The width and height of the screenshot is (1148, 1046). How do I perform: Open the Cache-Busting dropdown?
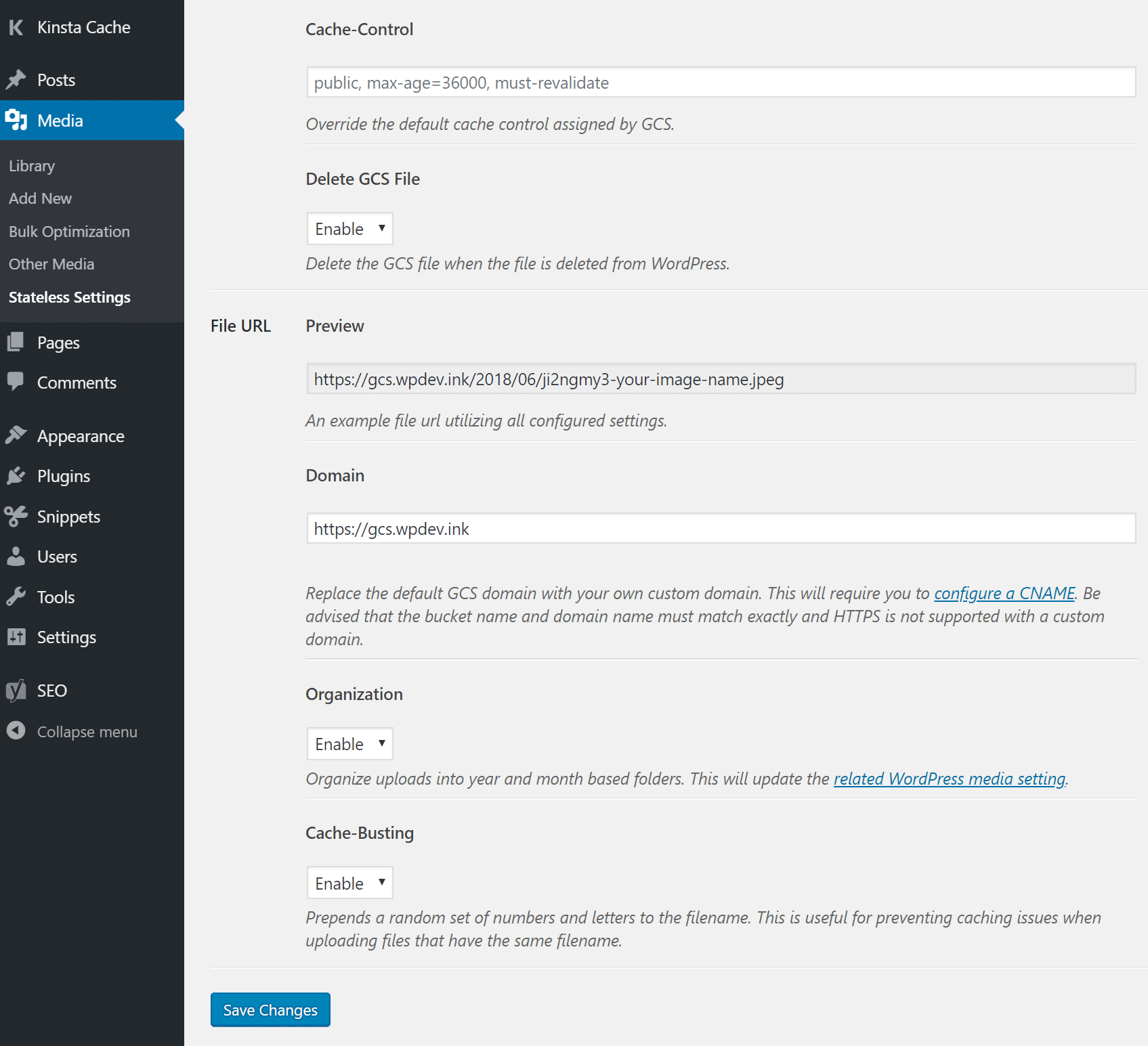click(x=349, y=883)
